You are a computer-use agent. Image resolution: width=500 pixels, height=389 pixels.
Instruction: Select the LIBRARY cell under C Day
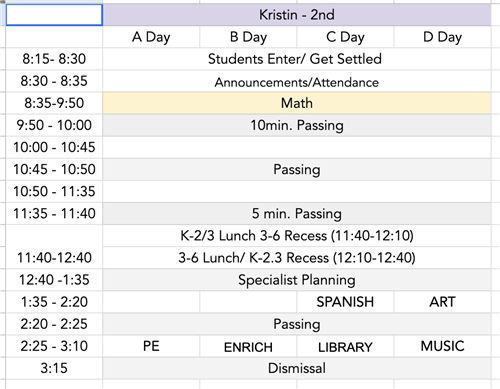[x=345, y=346]
